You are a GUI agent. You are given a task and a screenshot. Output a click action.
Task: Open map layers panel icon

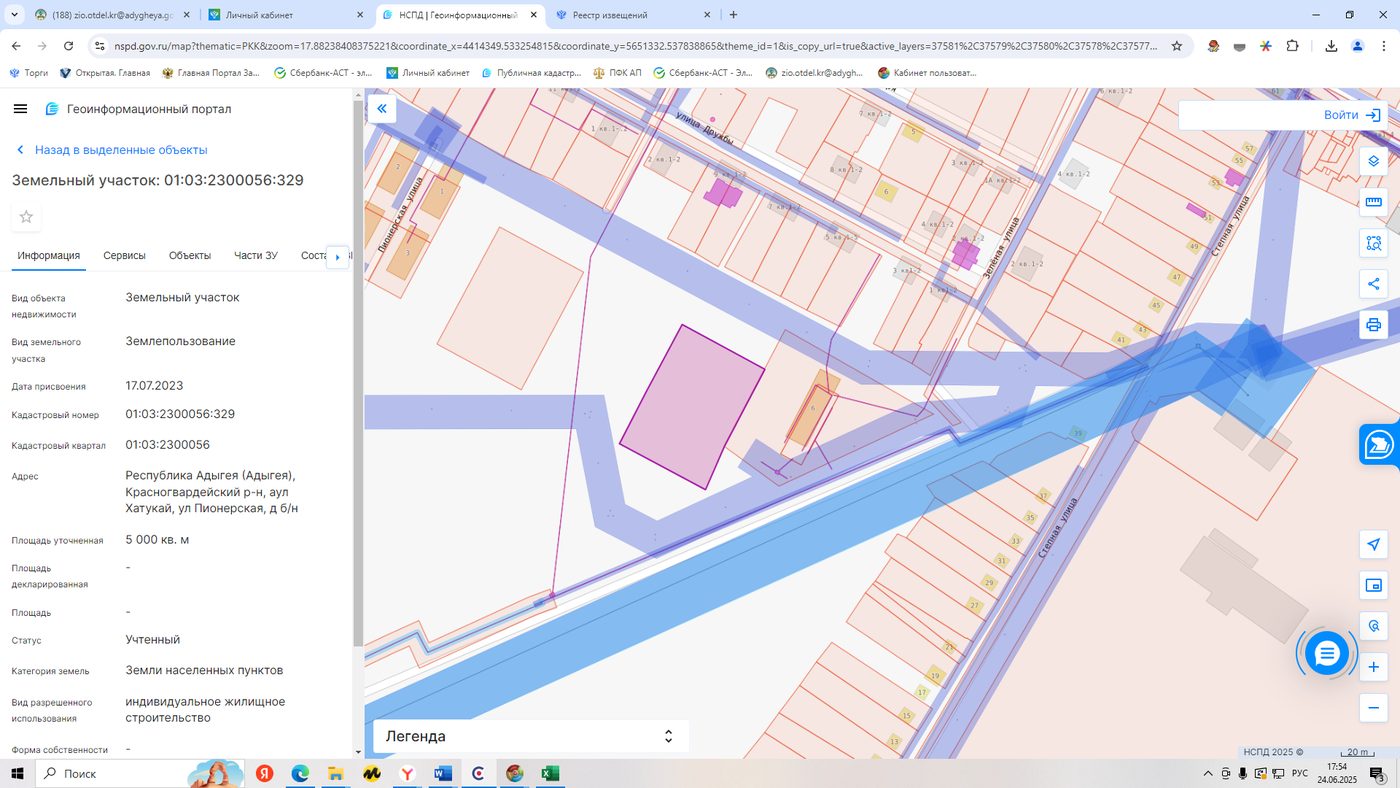[1374, 161]
